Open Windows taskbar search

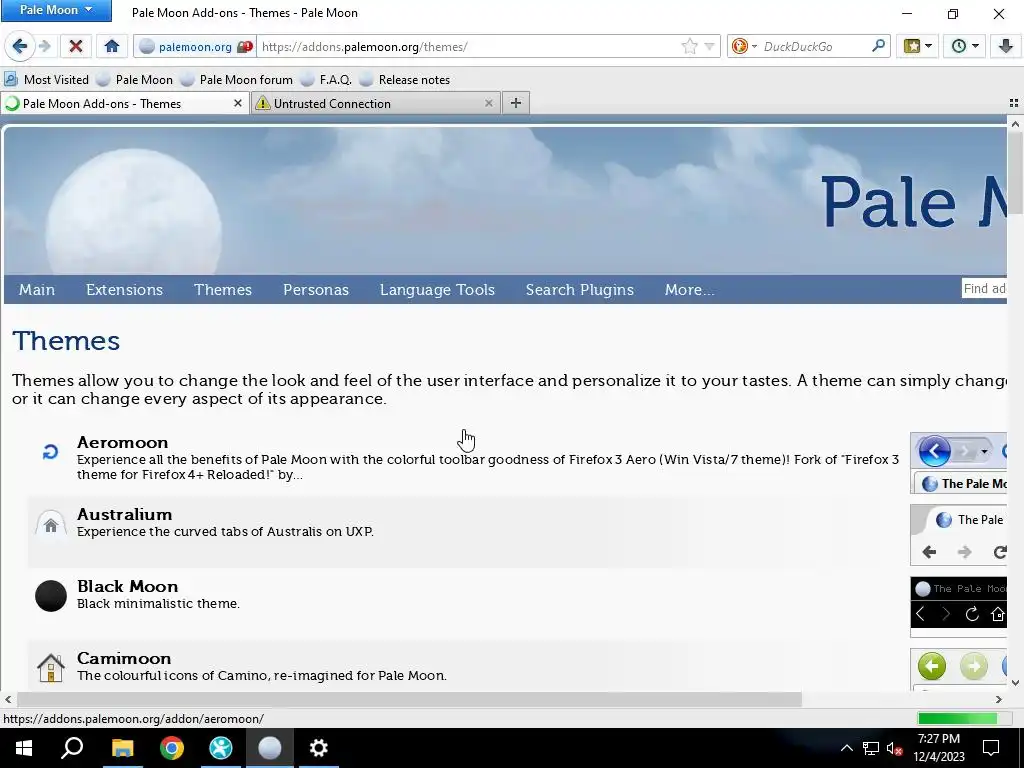[x=72, y=748]
